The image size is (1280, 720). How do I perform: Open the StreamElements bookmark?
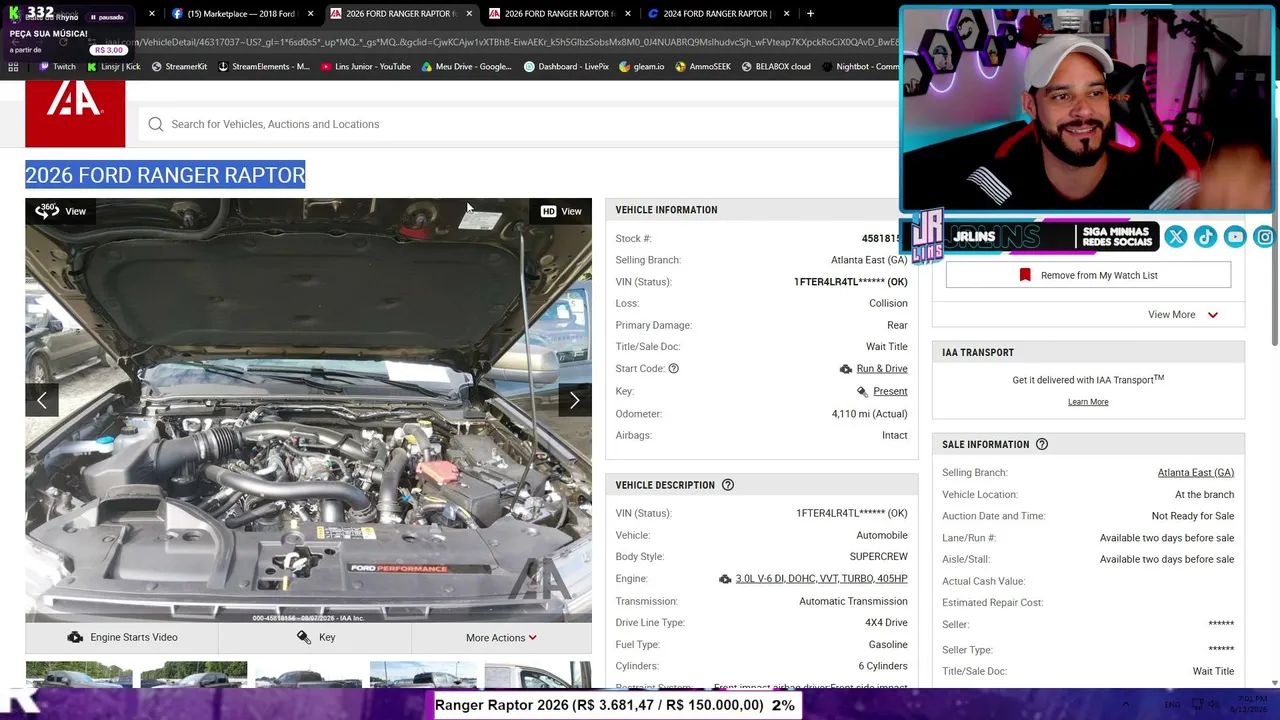pos(263,67)
